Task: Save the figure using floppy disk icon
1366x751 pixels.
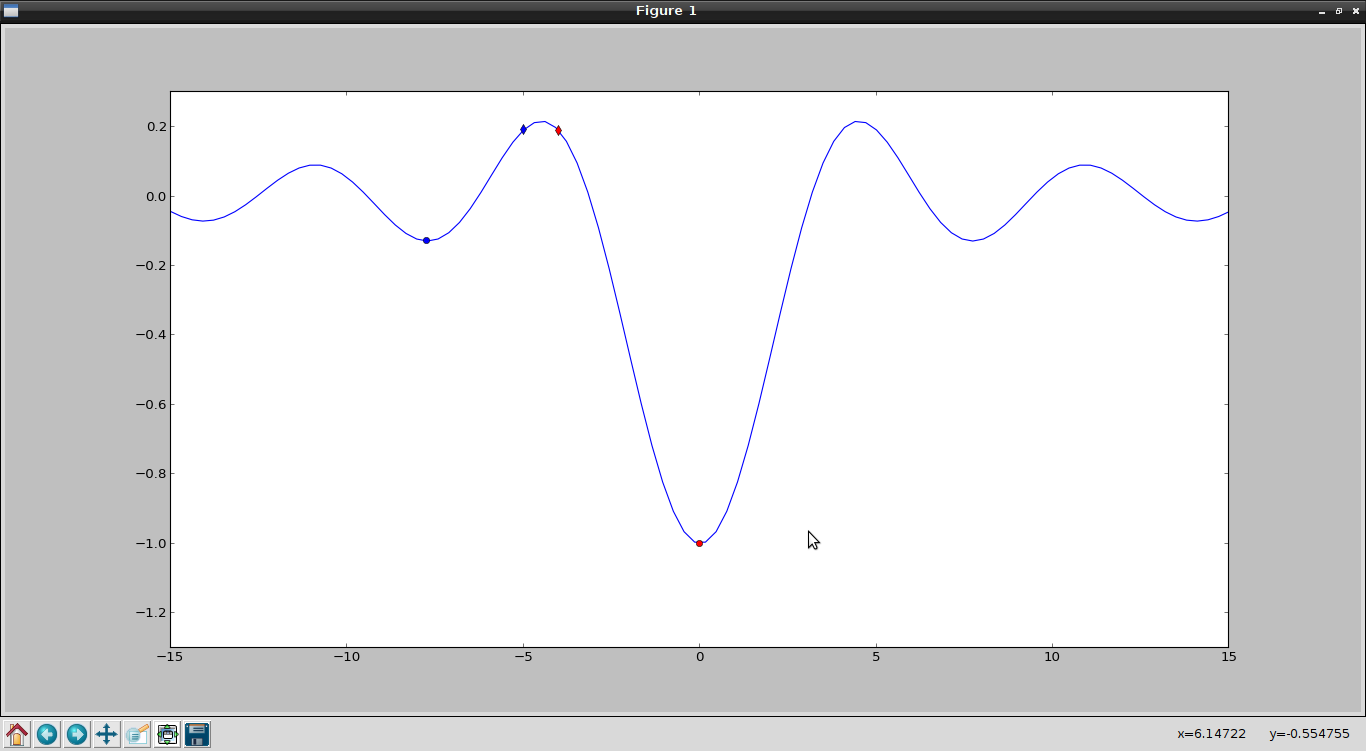Action: (x=197, y=735)
